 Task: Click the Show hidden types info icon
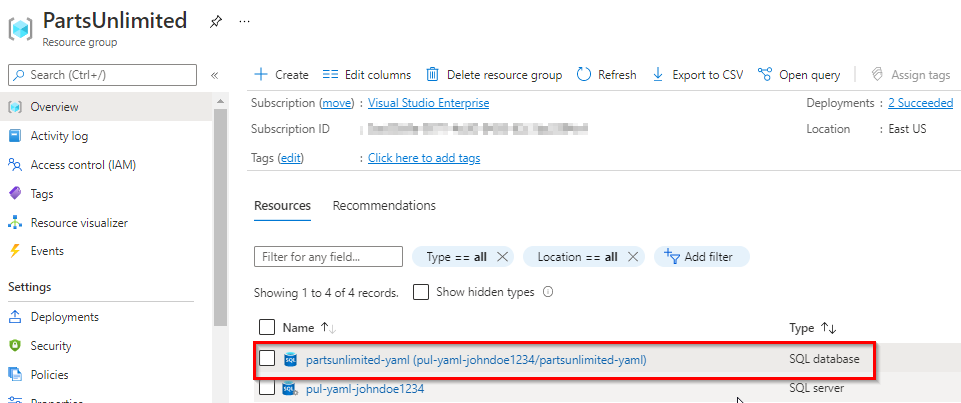(x=548, y=293)
